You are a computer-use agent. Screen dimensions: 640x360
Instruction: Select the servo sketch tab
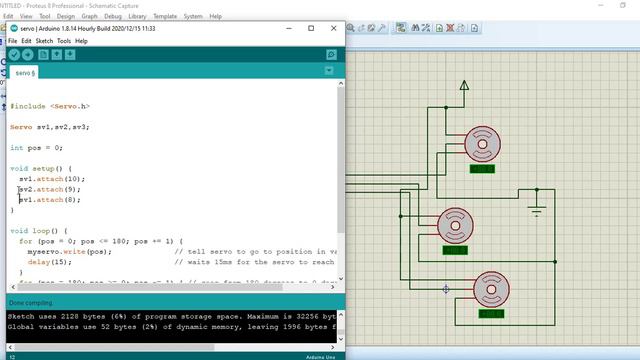[x=25, y=73]
